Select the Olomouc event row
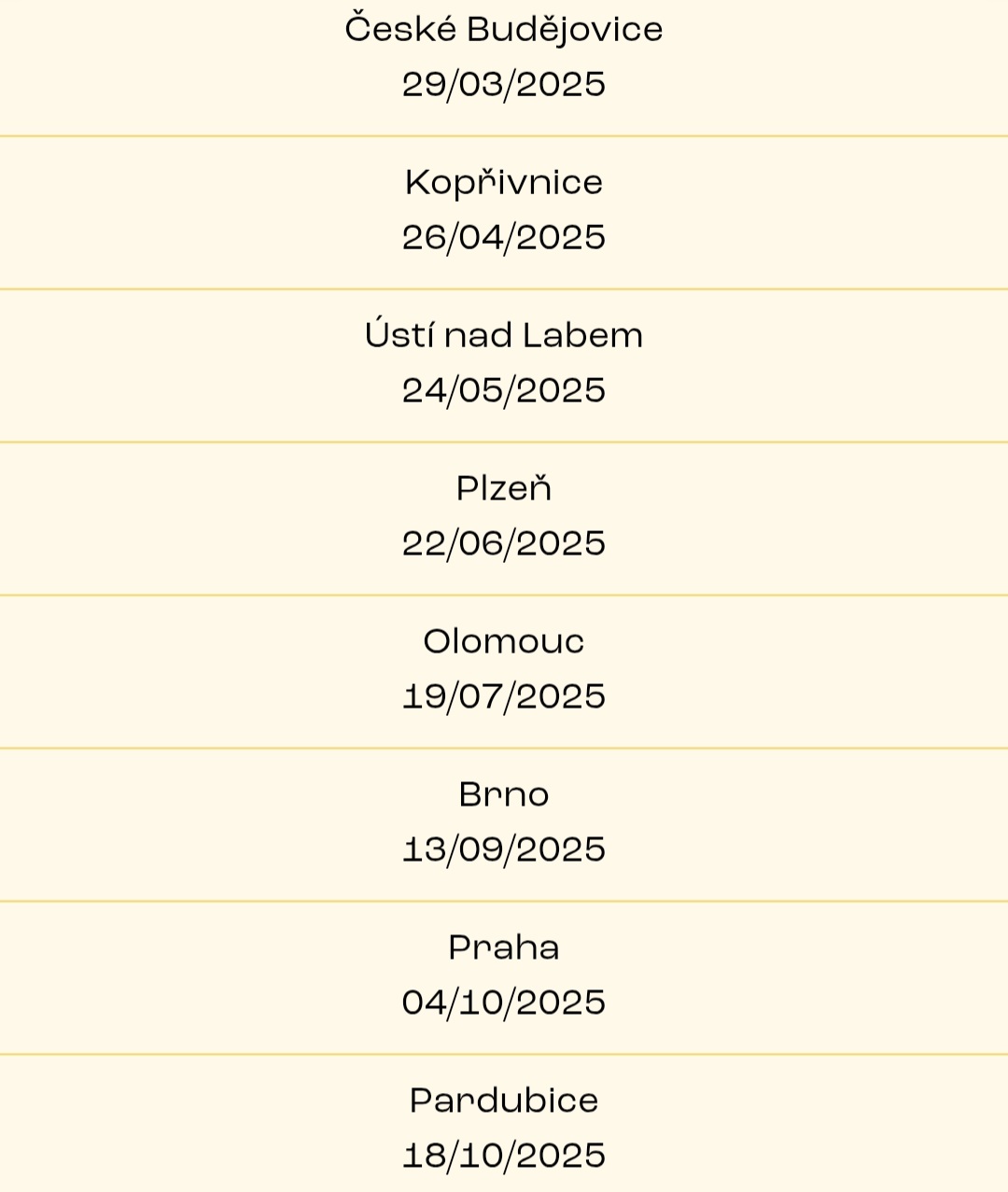 point(504,672)
